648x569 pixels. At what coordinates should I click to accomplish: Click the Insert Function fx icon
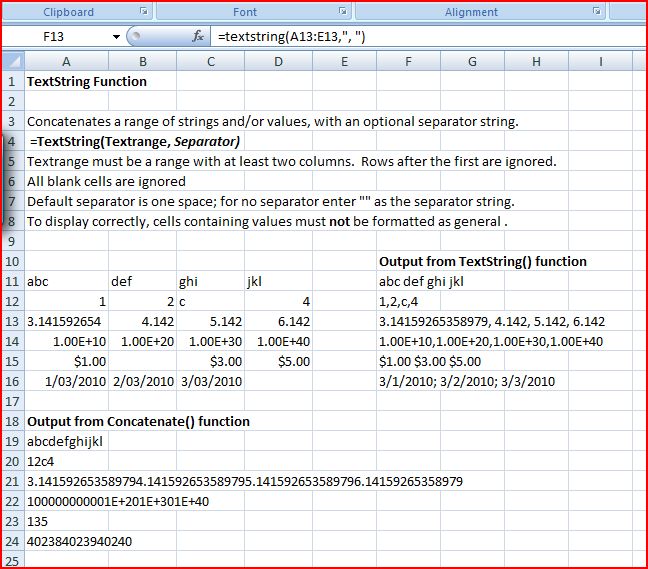tap(199, 36)
